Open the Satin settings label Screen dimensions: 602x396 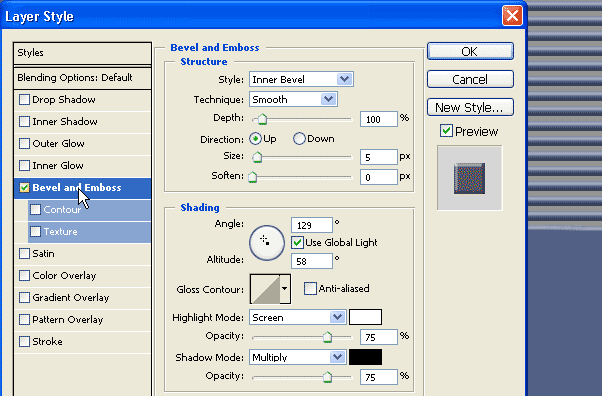(43, 254)
